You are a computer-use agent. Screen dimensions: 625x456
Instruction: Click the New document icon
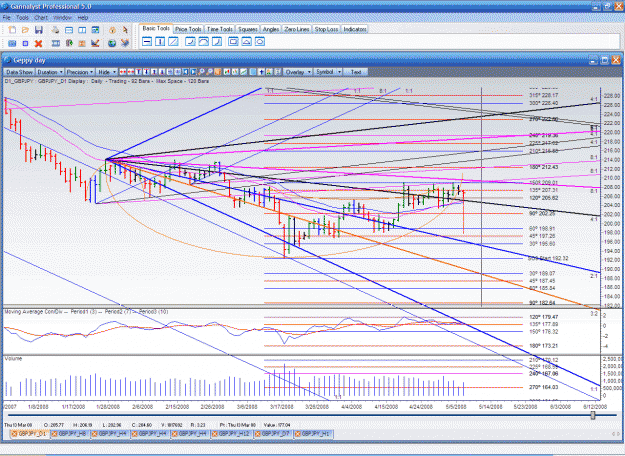(x=12, y=30)
